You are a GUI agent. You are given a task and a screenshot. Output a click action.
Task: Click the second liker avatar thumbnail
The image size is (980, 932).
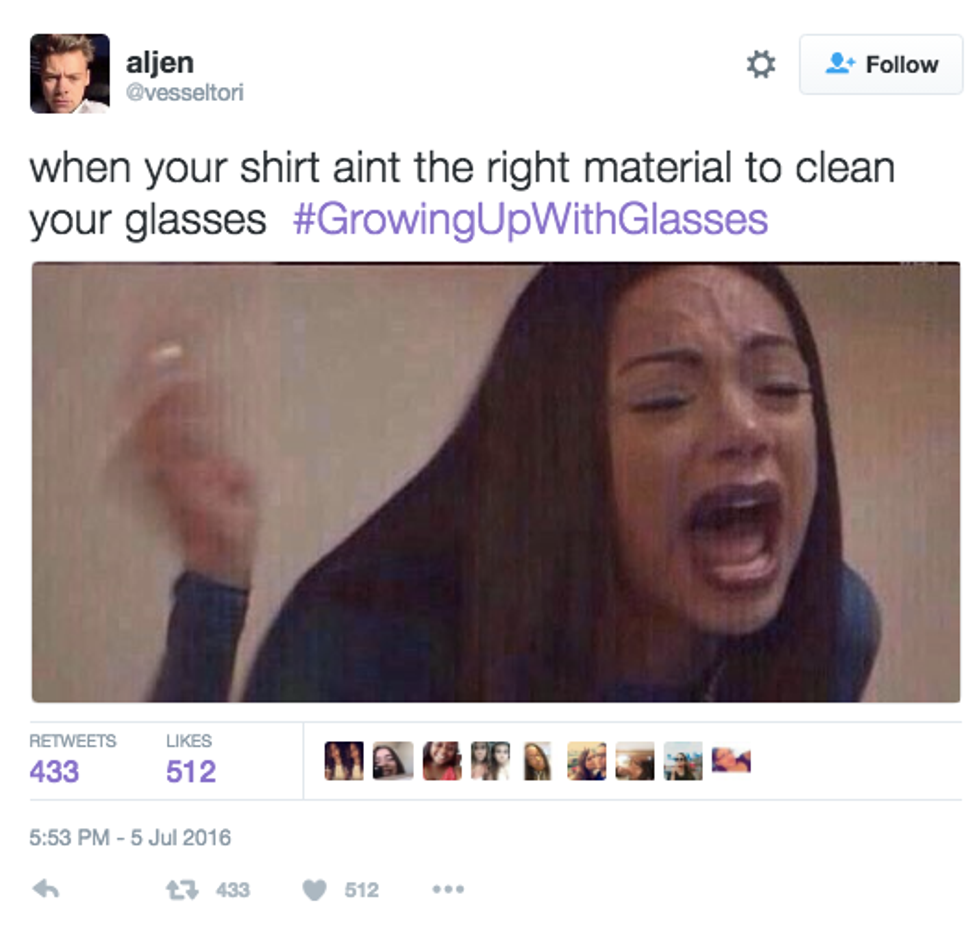(x=392, y=761)
